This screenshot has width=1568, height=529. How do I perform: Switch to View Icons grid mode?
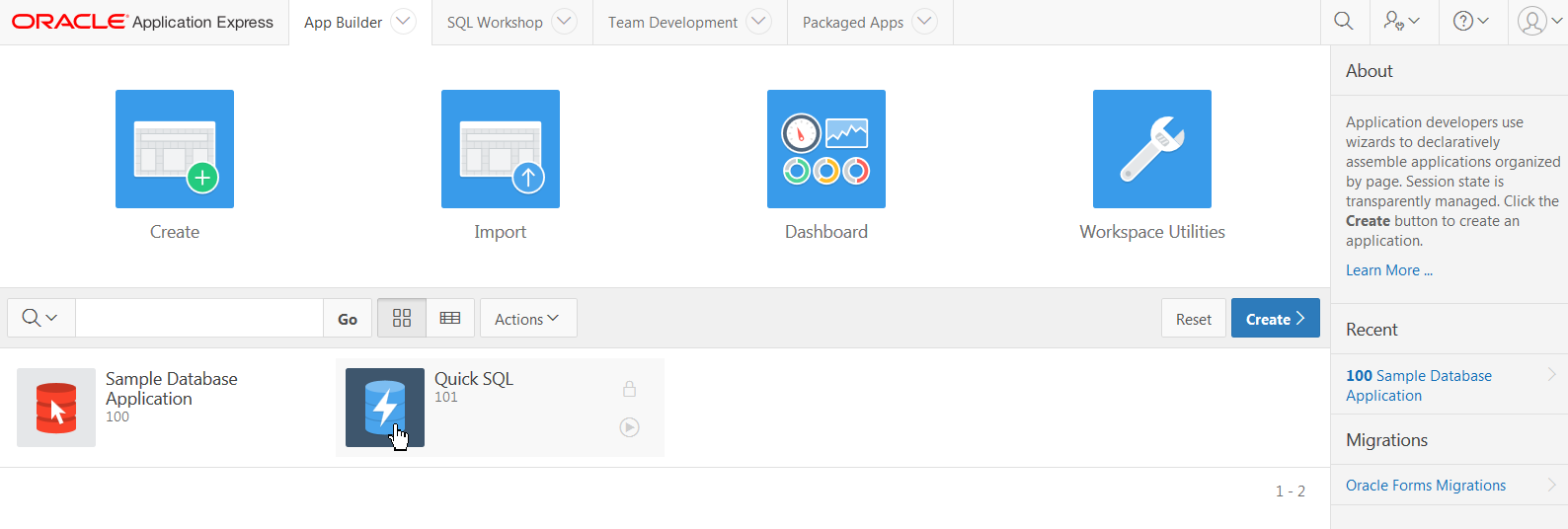point(402,319)
